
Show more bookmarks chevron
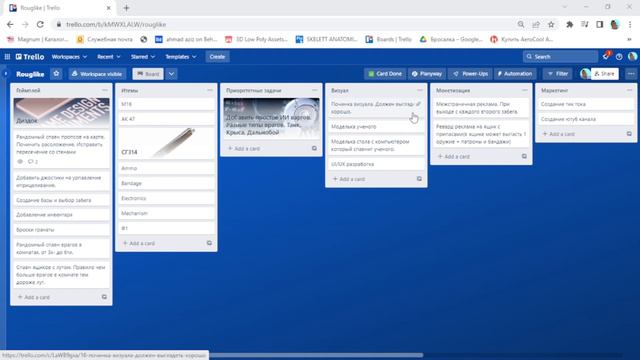tap(629, 39)
